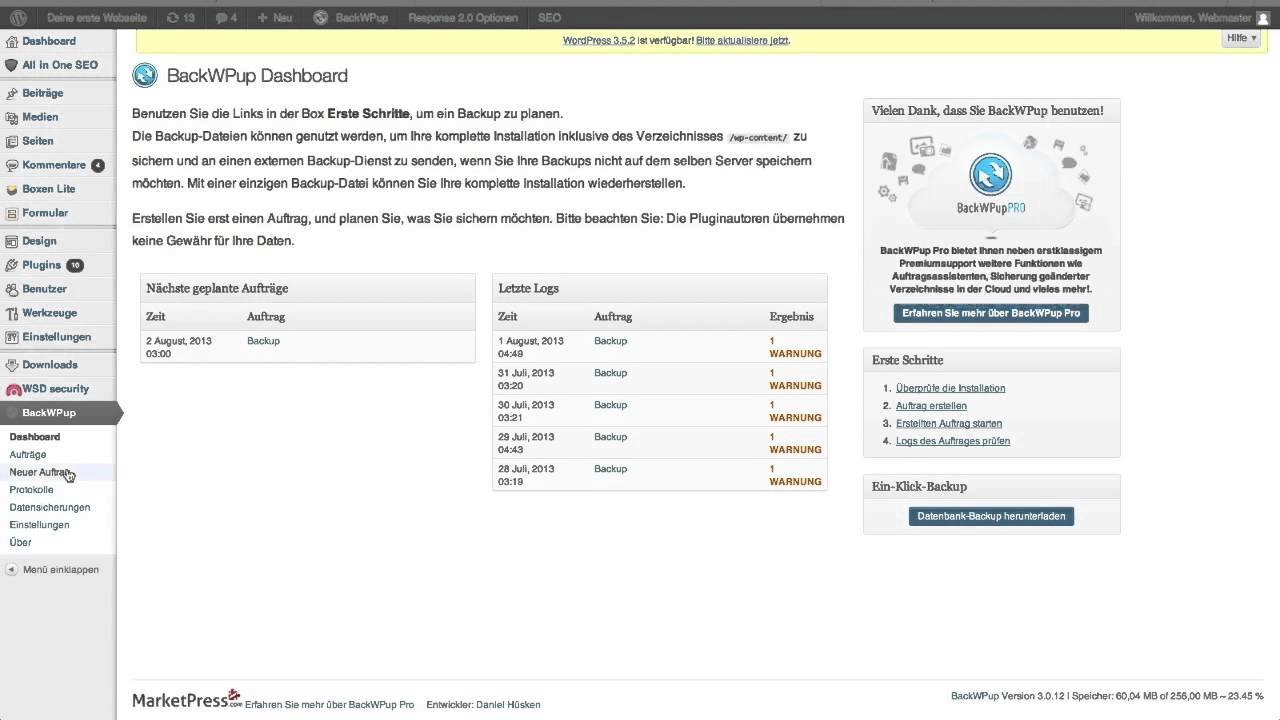Open comments bubble icon in admin bar

(221, 18)
